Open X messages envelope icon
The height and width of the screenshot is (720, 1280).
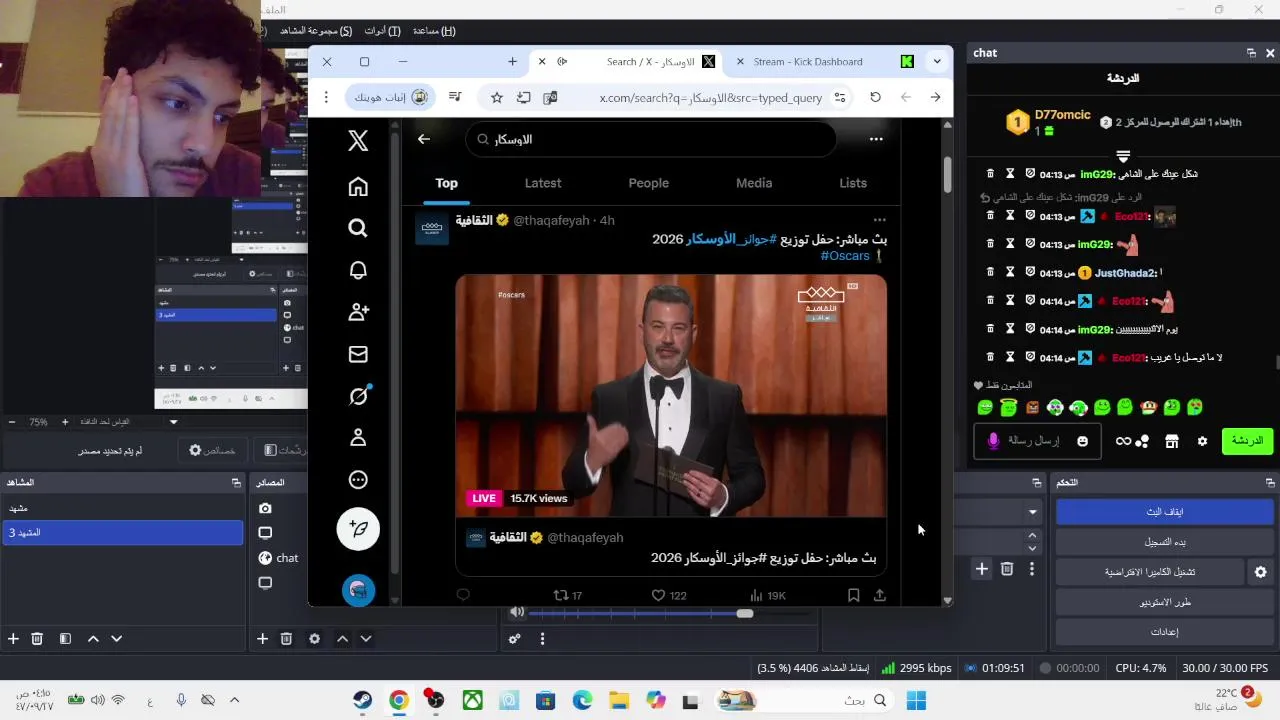358,354
